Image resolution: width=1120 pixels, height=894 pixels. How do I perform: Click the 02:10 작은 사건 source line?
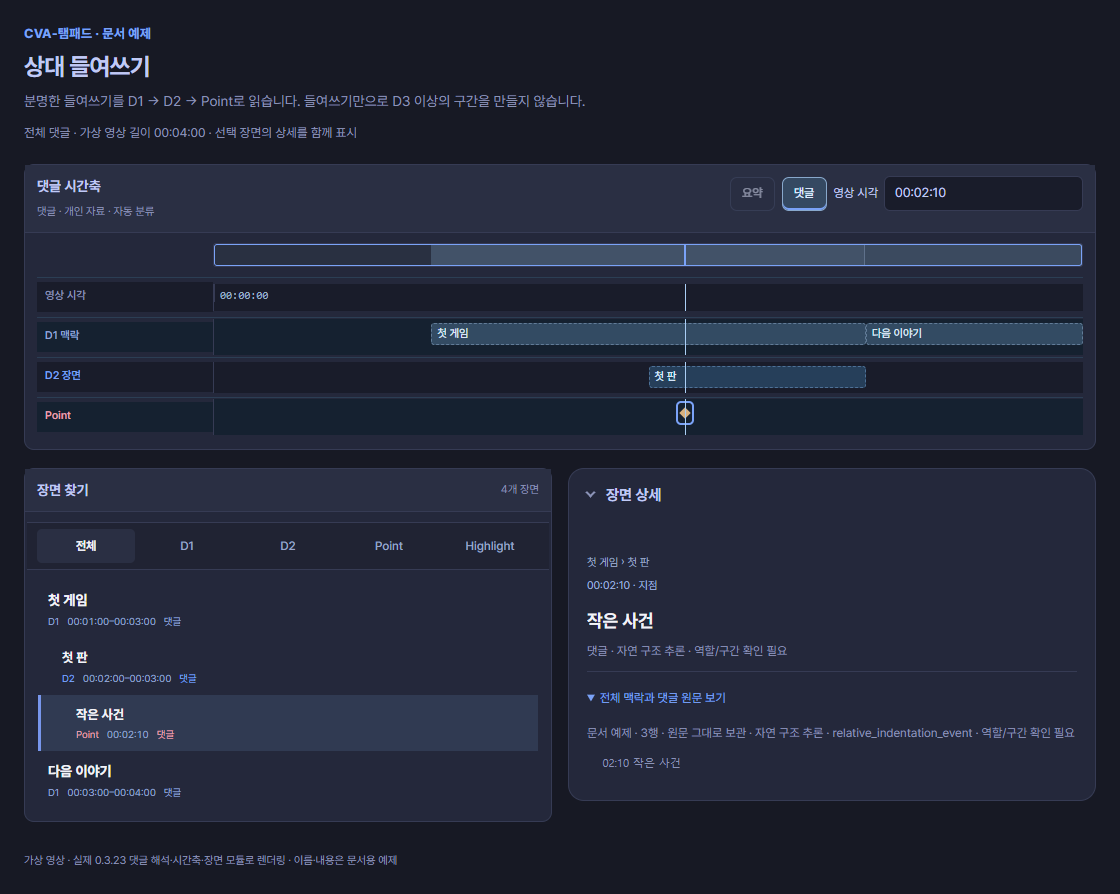641,763
